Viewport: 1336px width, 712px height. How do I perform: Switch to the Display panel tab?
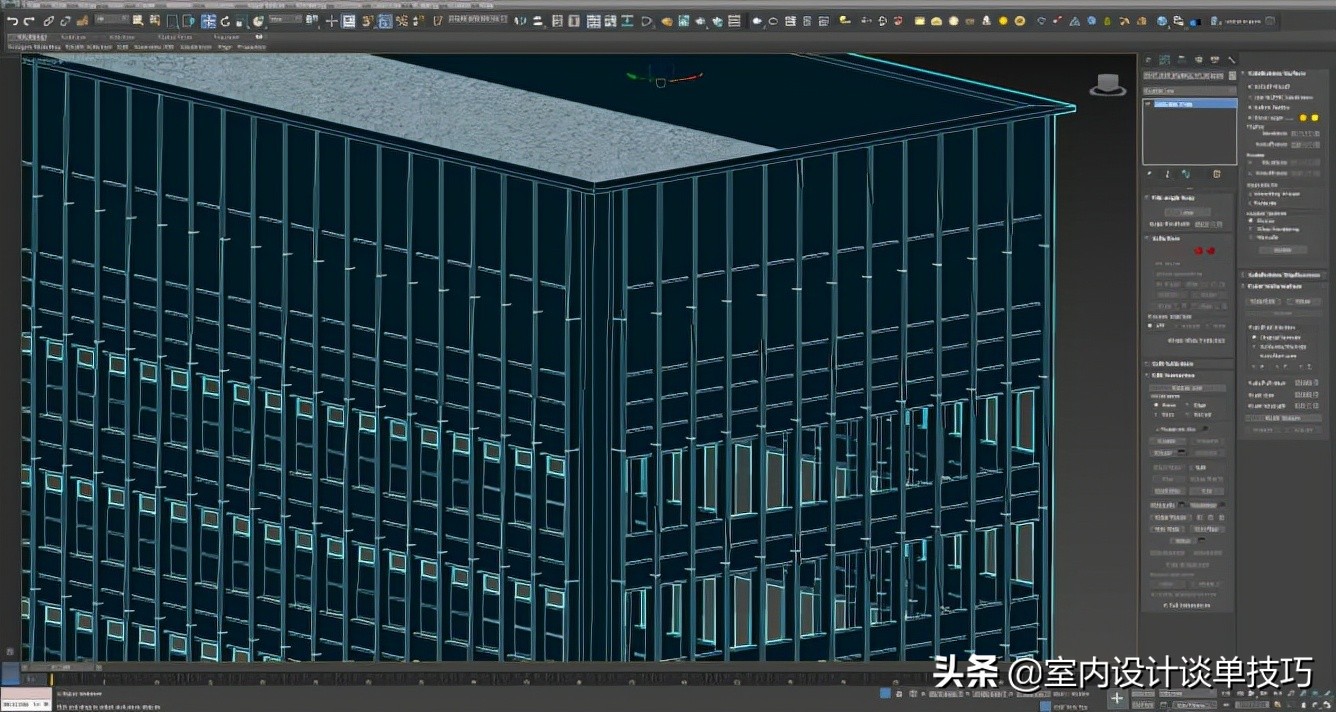pyautogui.click(x=1216, y=59)
